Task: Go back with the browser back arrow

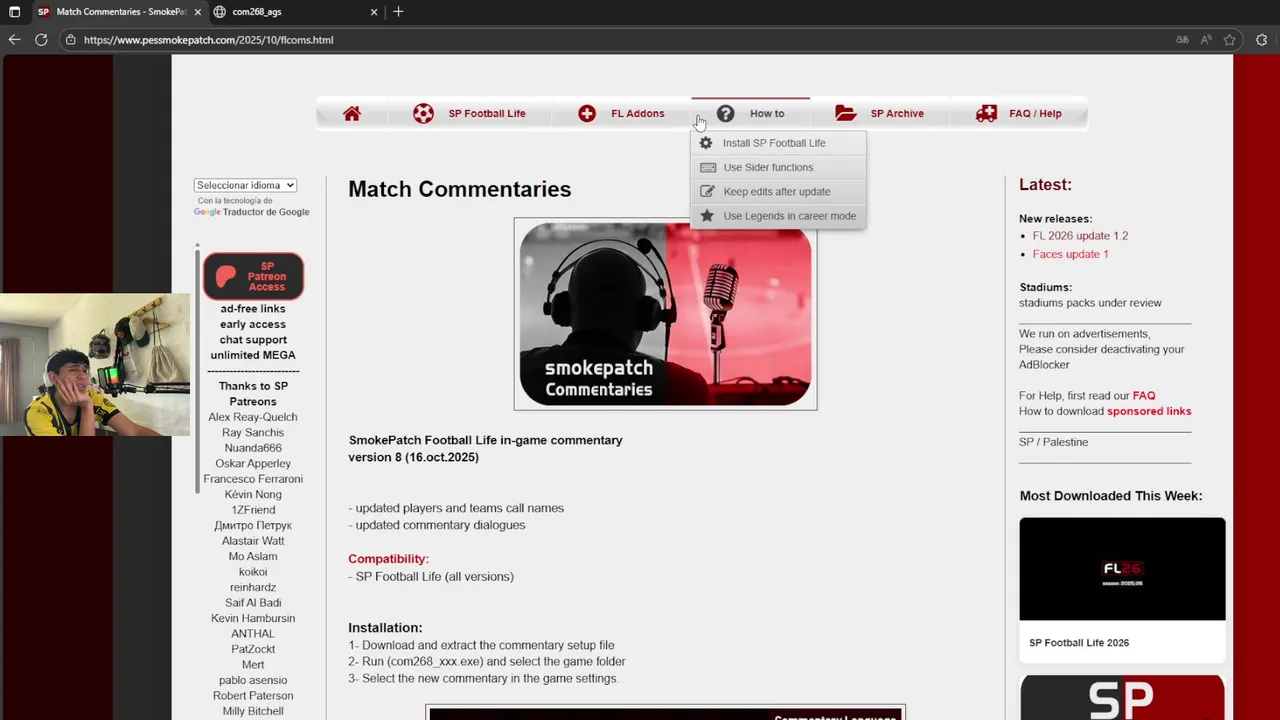Action: [14, 40]
